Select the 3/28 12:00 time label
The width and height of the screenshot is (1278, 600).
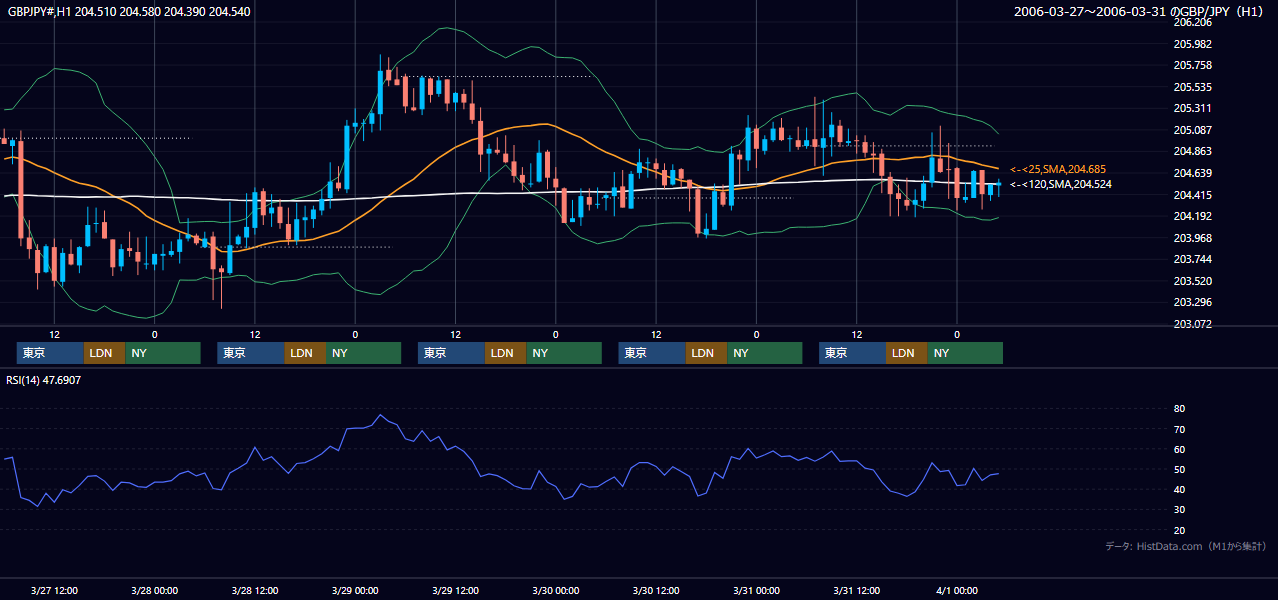[x=255, y=590]
